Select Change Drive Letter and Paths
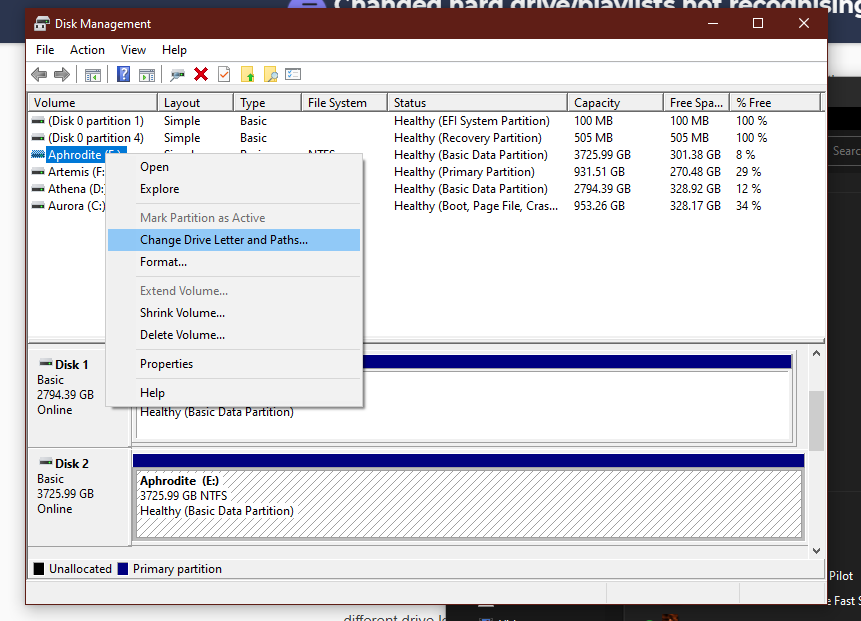Image resolution: width=861 pixels, height=621 pixels. (x=234, y=240)
